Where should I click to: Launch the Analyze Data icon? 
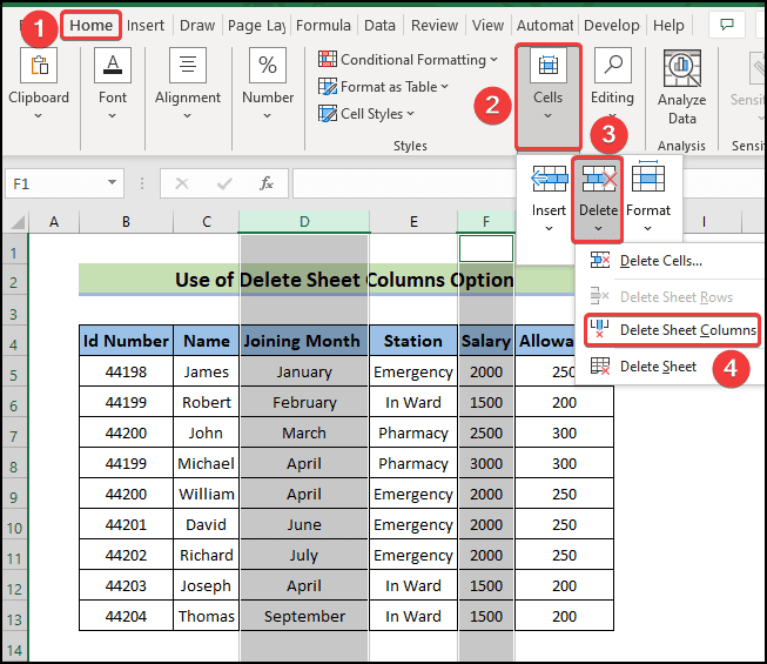coord(682,68)
